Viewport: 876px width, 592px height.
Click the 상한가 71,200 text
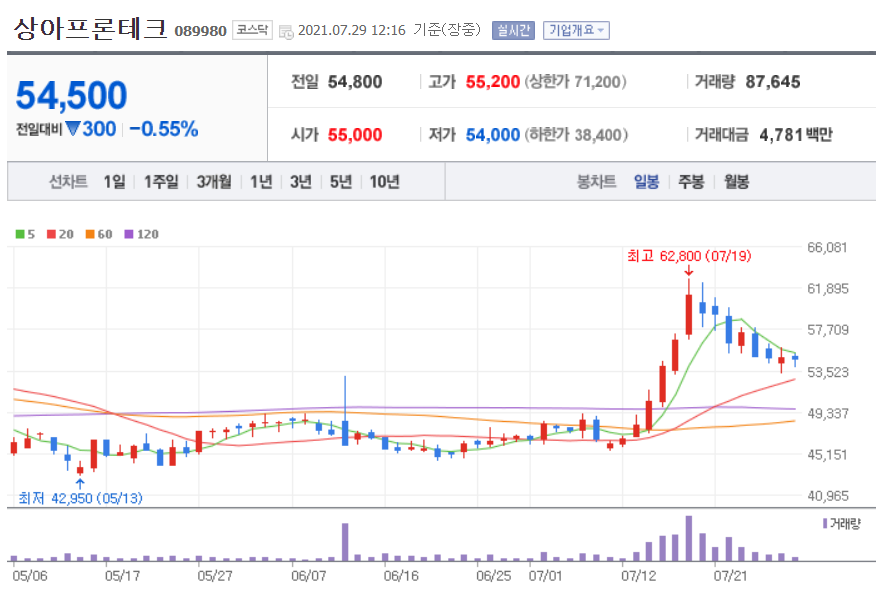pyautogui.click(x=575, y=82)
